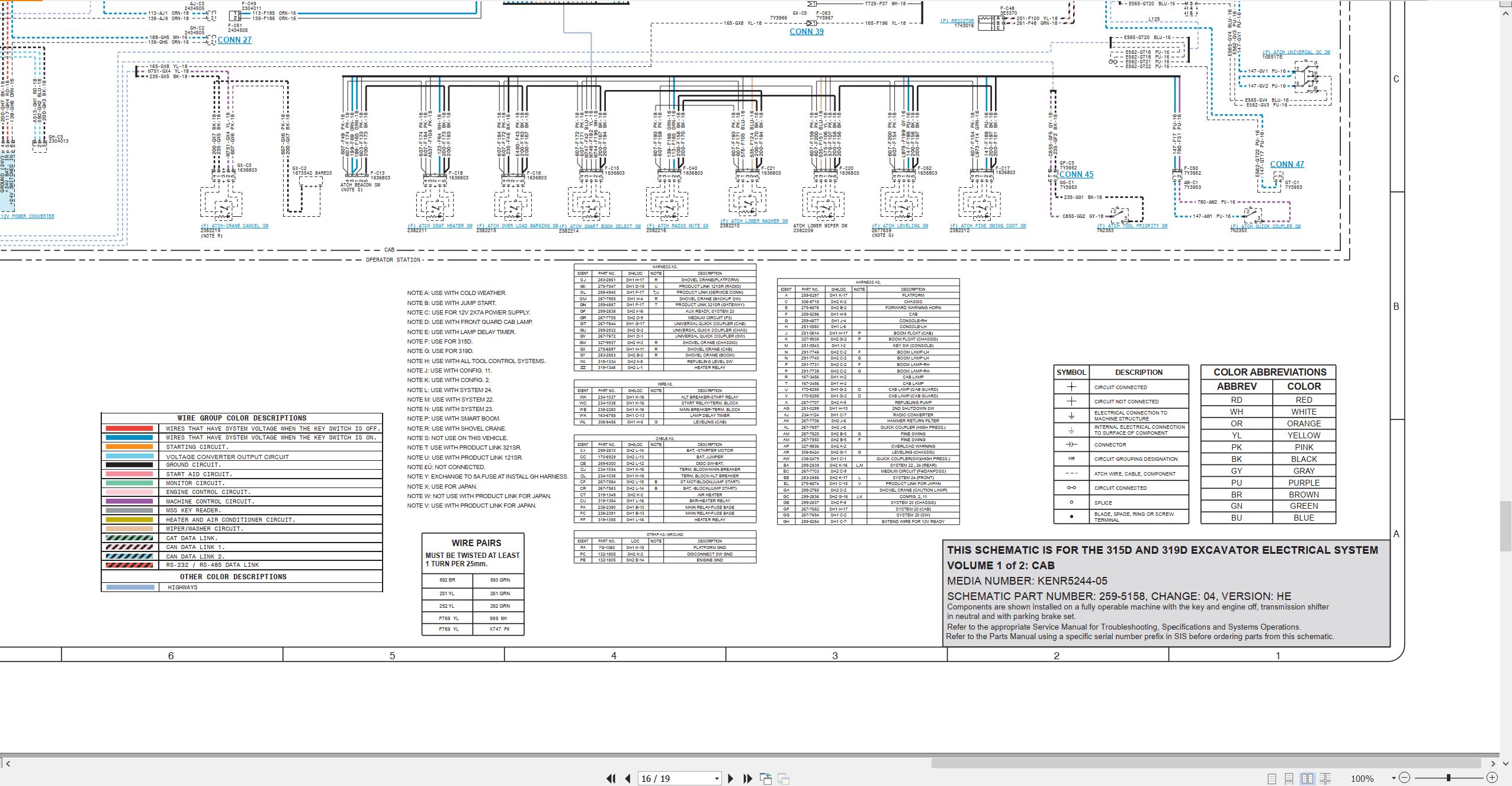Go to the previous page
The width and height of the screenshot is (1512, 786).
click(x=628, y=778)
